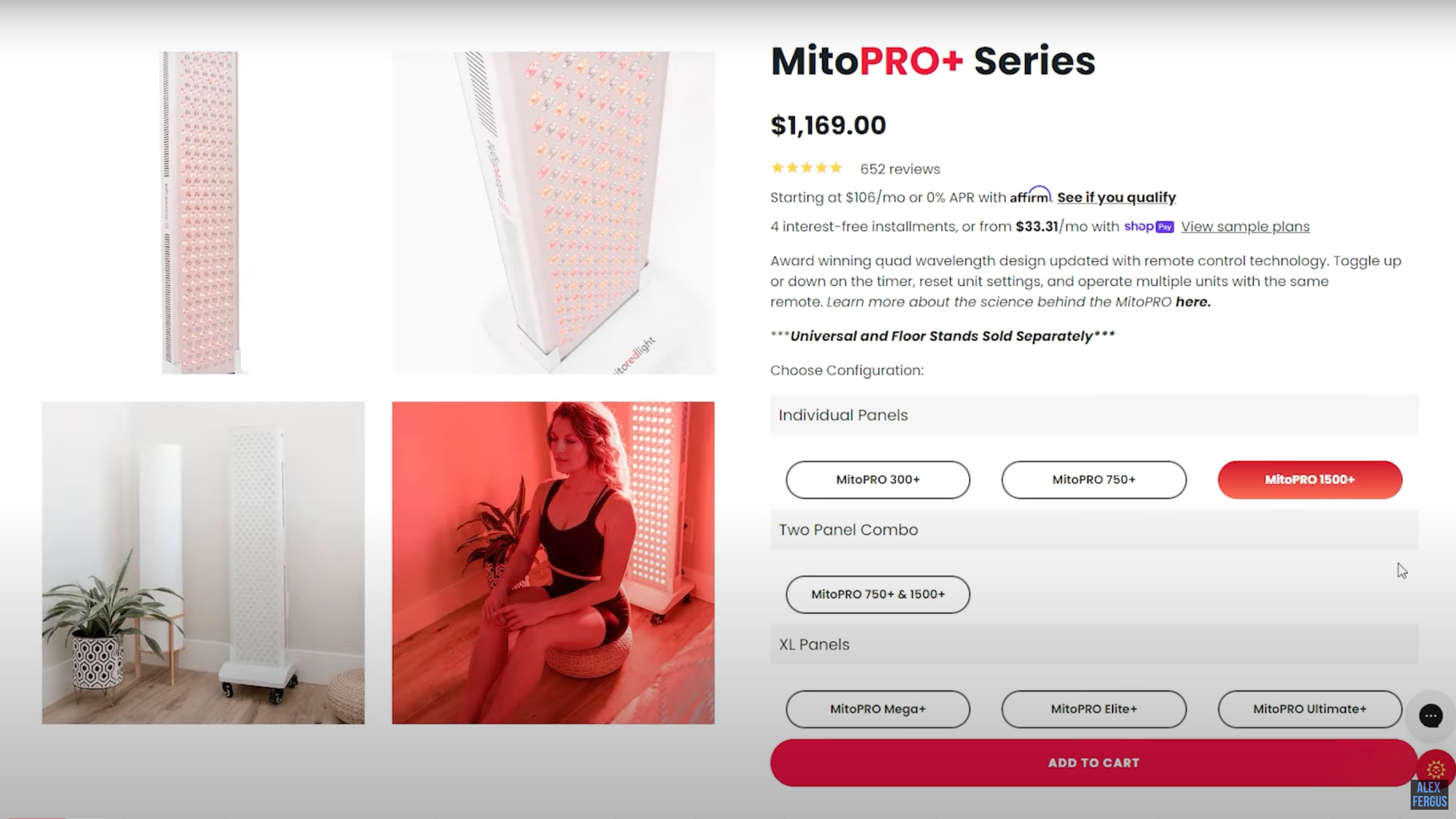Image resolution: width=1456 pixels, height=819 pixels.
Task: Click the Alex Fergus channel watermark
Action: tap(1429, 795)
